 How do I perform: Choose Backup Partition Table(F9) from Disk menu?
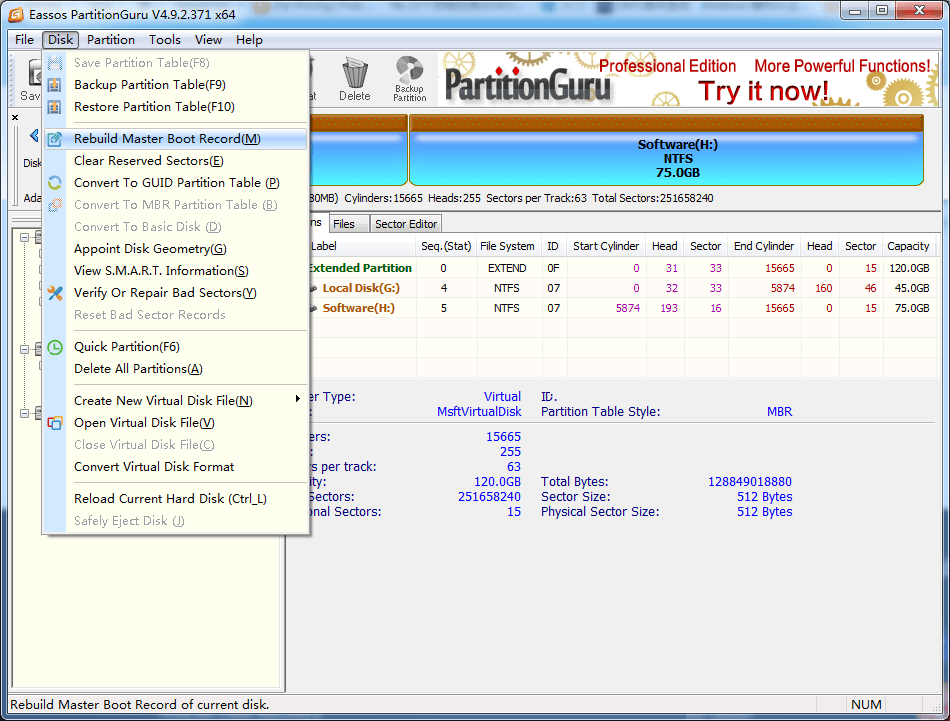(150, 85)
